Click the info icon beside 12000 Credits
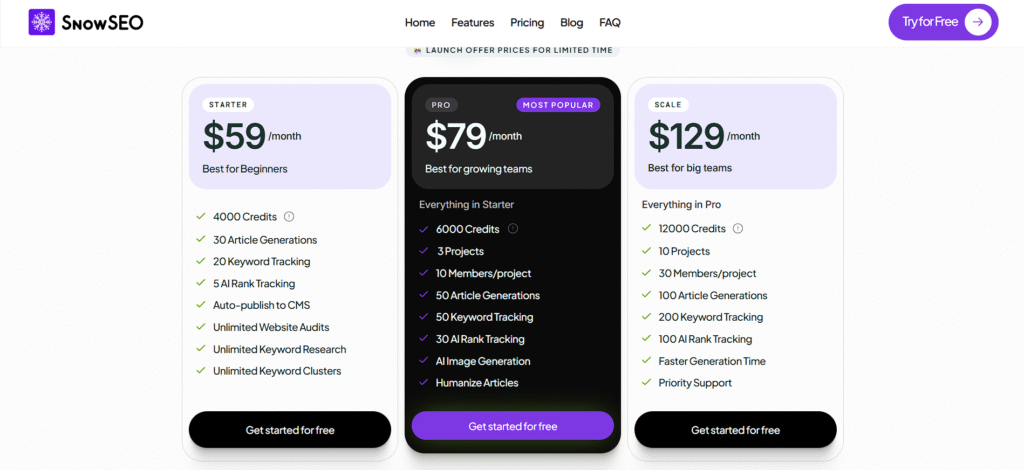The width and height of the screenshot is (1024, 470). coord(738,229)
